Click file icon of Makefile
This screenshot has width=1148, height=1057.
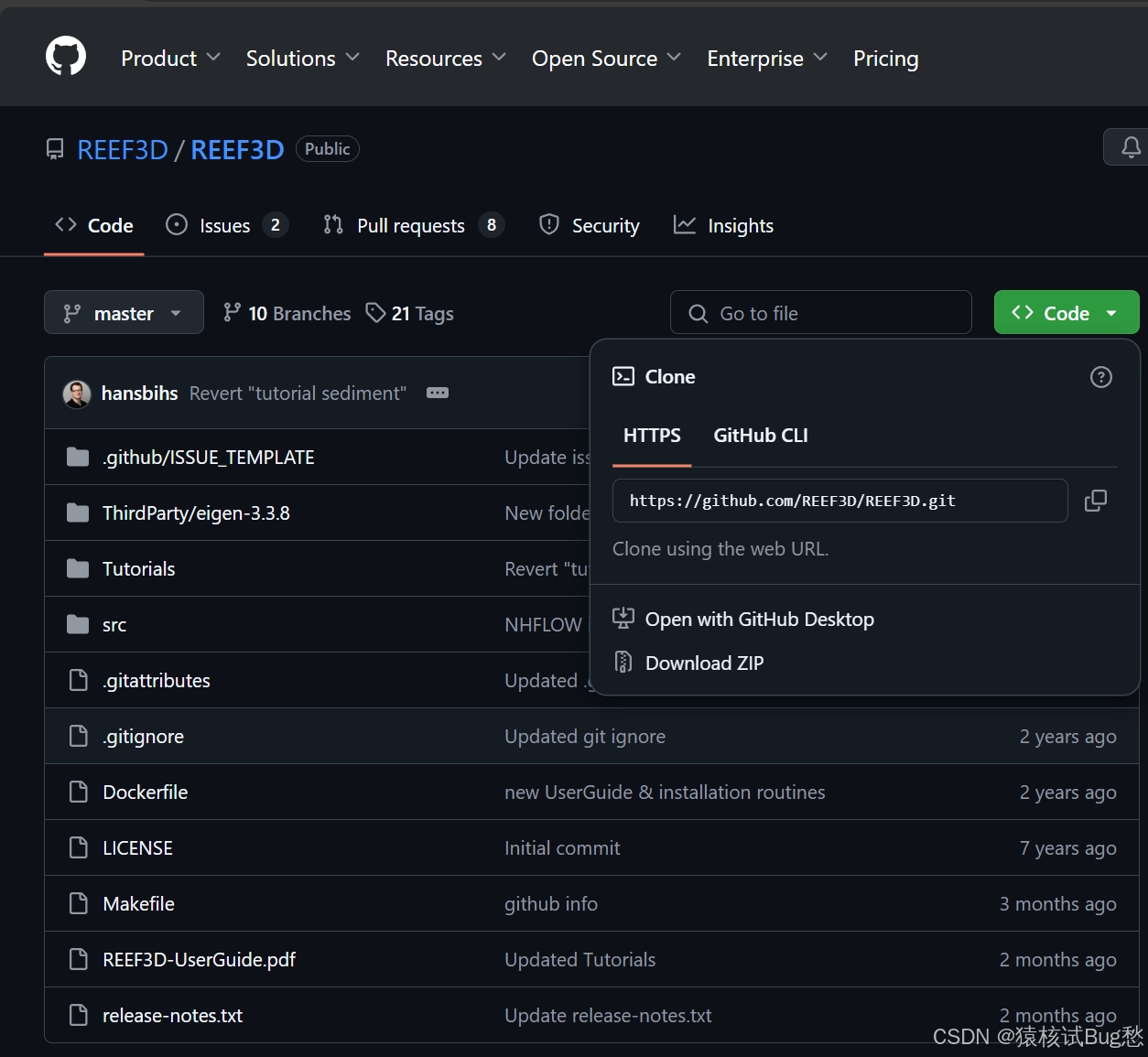pyautogui.click(x=79, y=903)
